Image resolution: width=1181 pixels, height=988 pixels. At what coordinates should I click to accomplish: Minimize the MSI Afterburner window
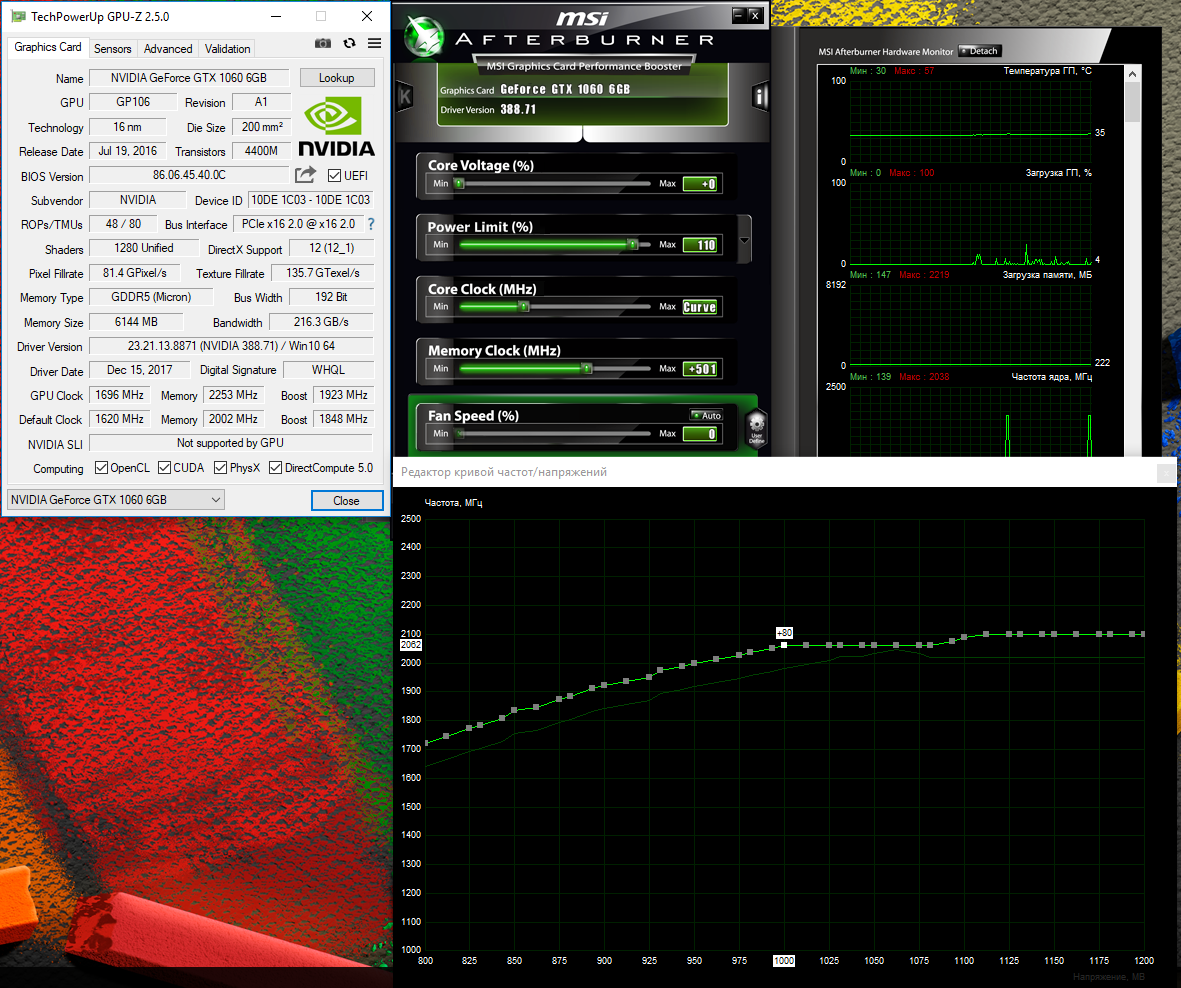(738, 15)
